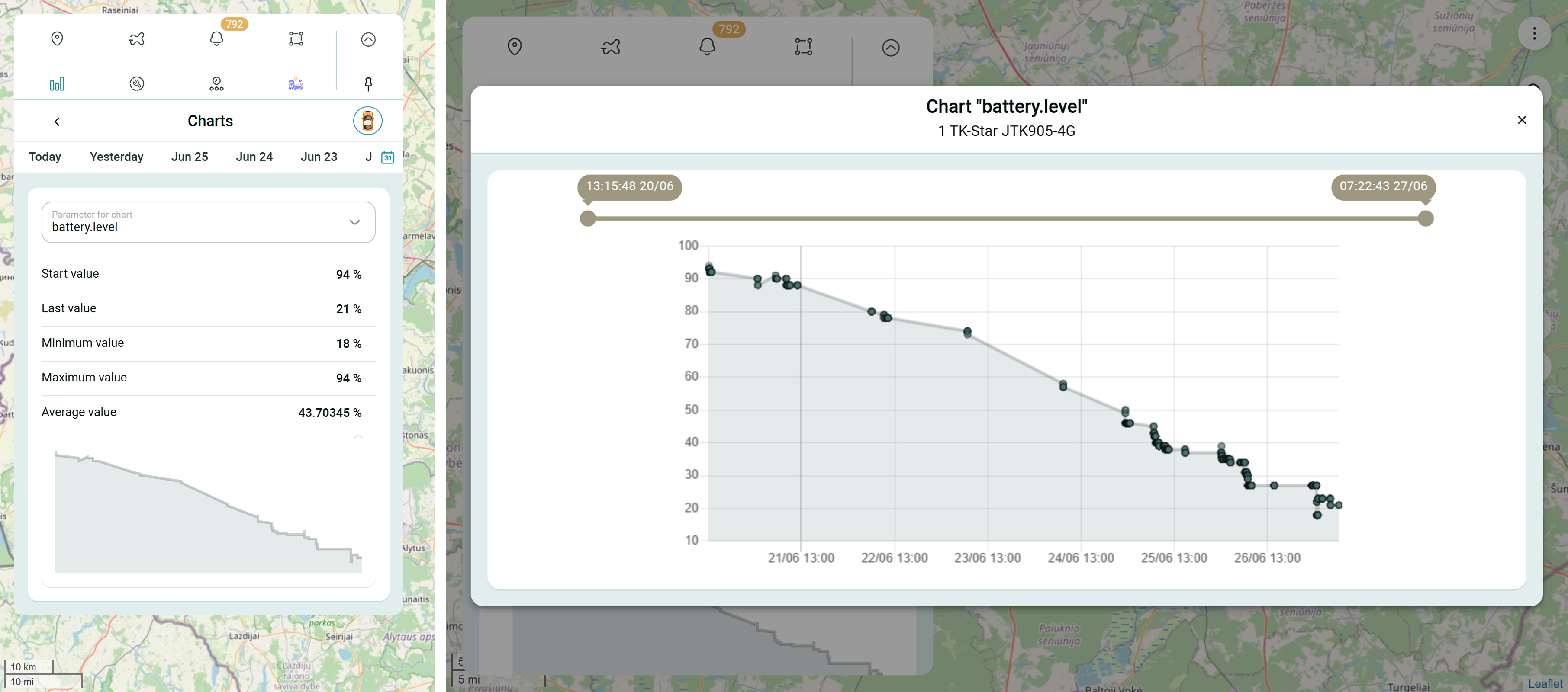Click dimmed location pin icon behind the dialog
The height and width of the screenshot is (692, 1568).
[514, 47]
